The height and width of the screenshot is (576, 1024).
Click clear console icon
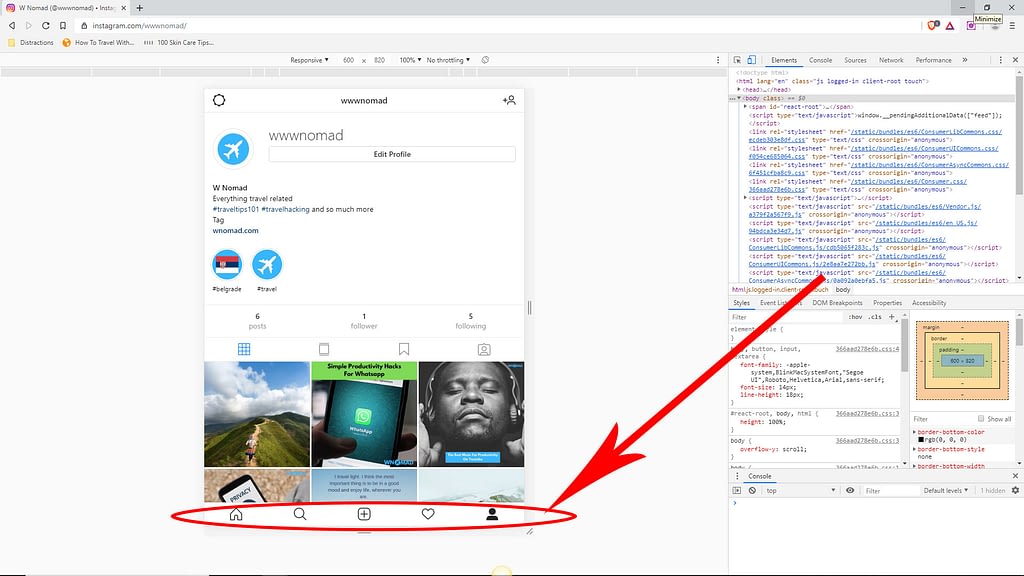(x=752, y=490)
